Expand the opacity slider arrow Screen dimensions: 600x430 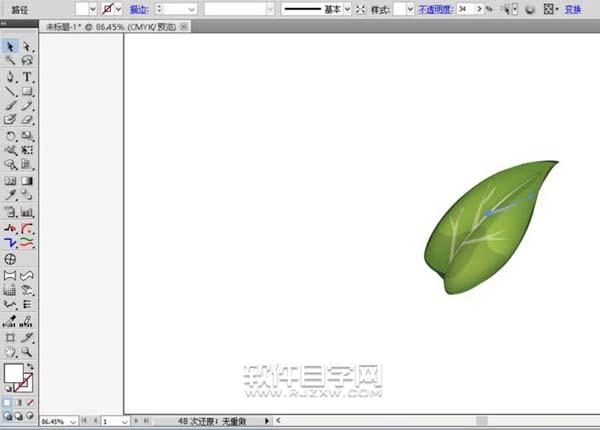point(479,9)
